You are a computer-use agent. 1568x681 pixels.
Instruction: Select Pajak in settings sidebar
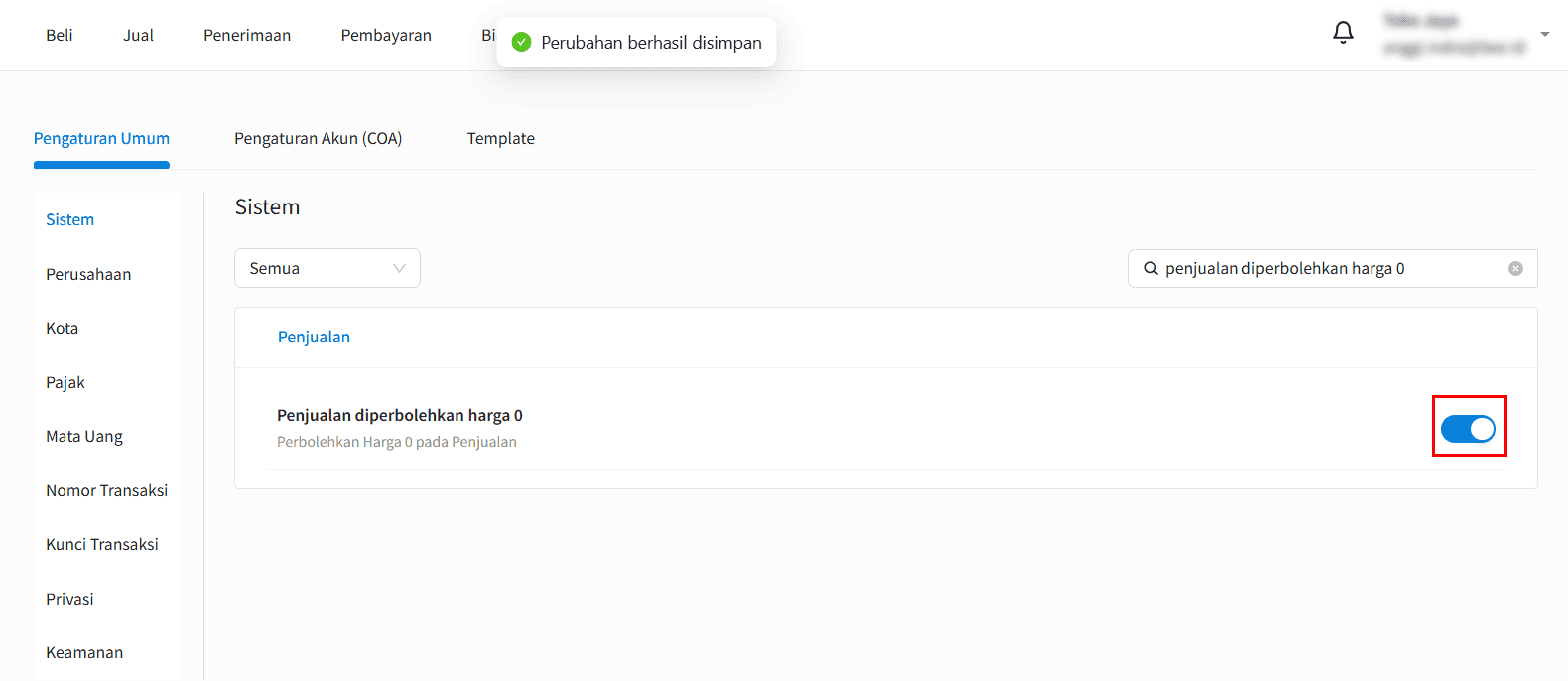click(x=65, y=382)
